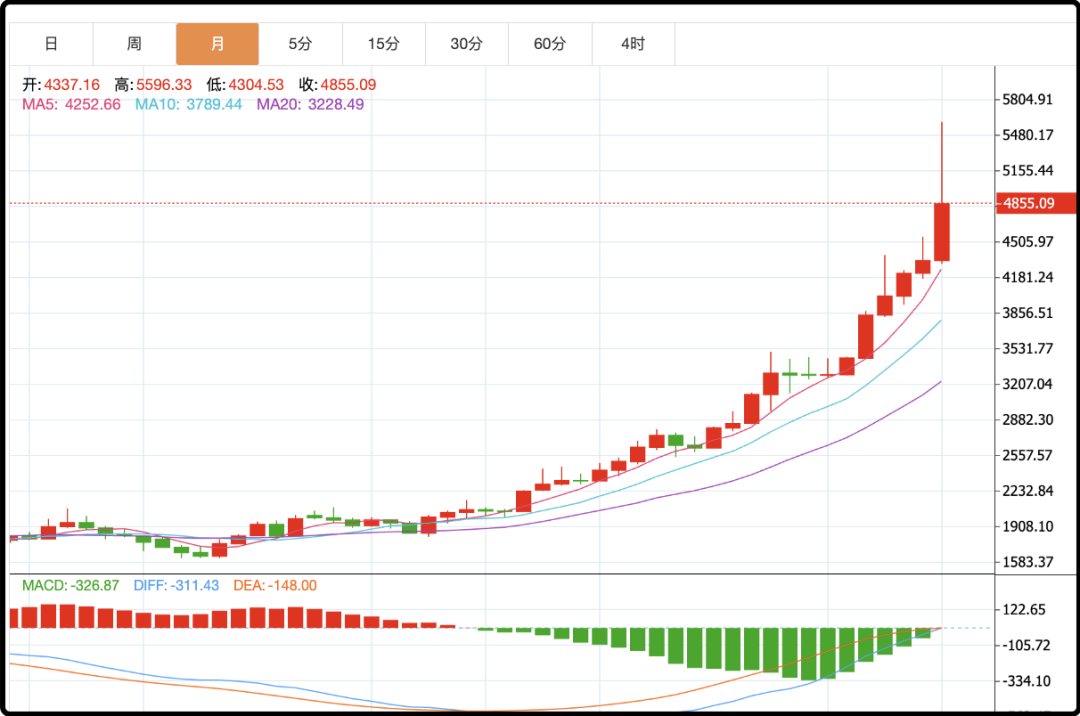The image size is (1080, 716).
Task: Click the -334.10 MACD axis label
Action: click(x=1027, y=681)
